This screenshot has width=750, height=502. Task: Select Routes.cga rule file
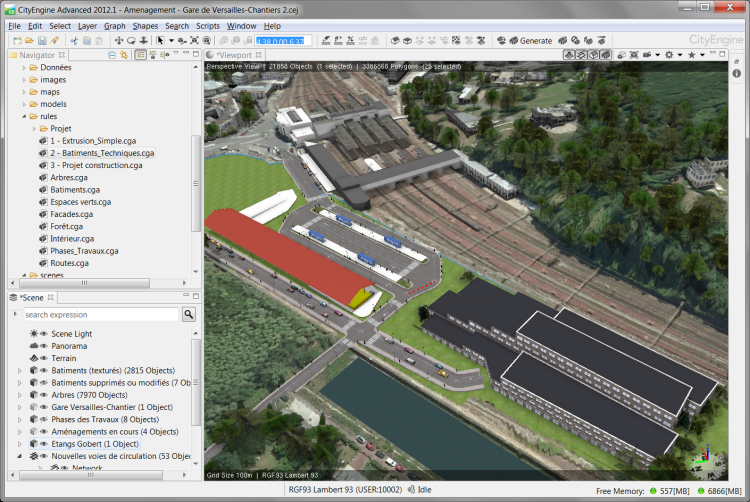click(x=69, y=263)
